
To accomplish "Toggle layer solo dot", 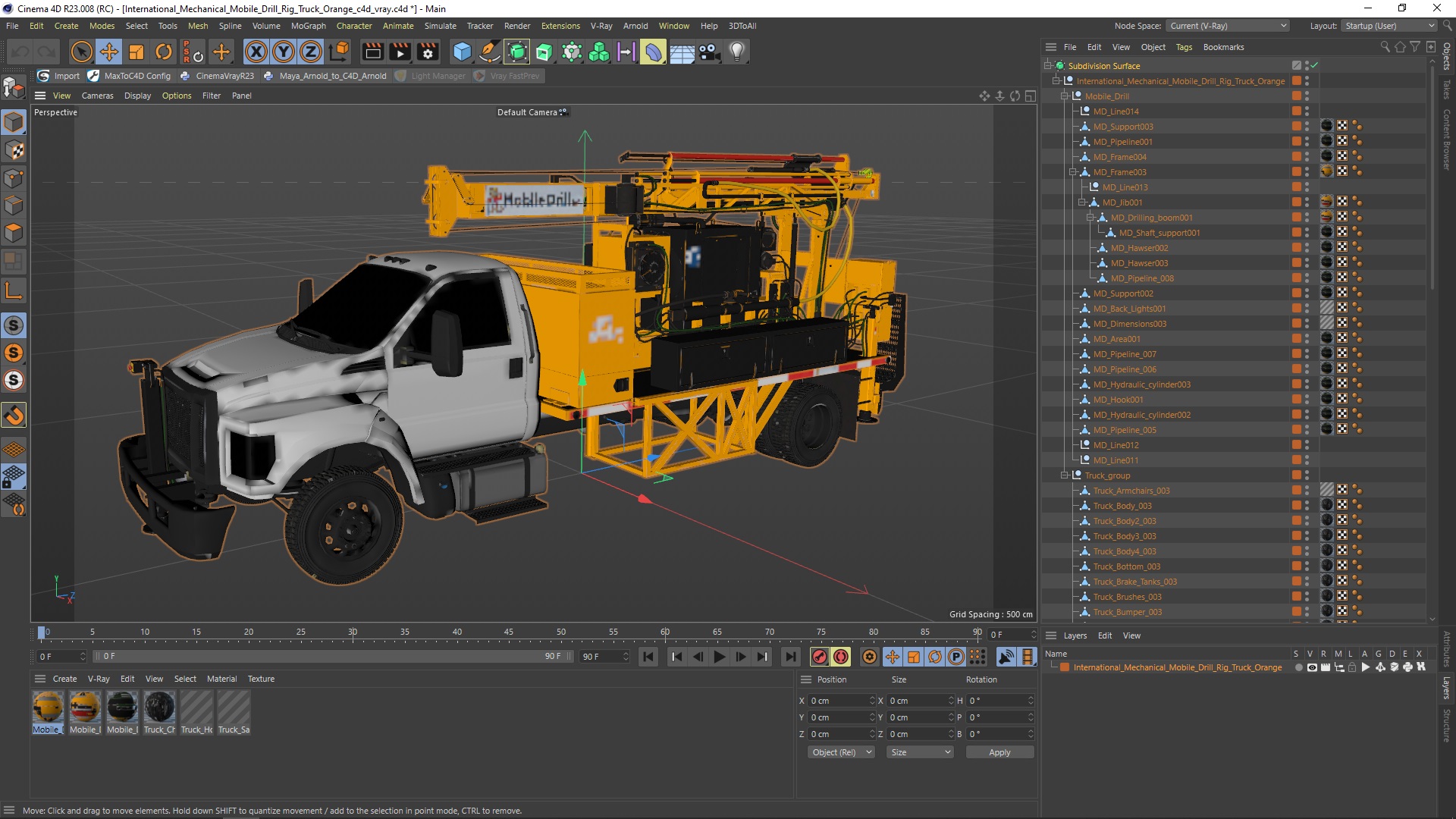I will point(1298,667).
